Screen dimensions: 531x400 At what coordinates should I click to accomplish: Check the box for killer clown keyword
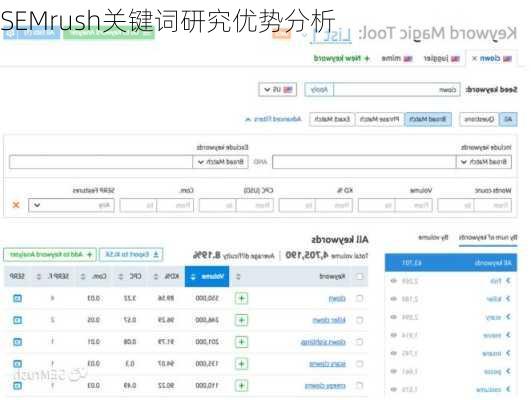pyautogui.click(x=359, y=320)
